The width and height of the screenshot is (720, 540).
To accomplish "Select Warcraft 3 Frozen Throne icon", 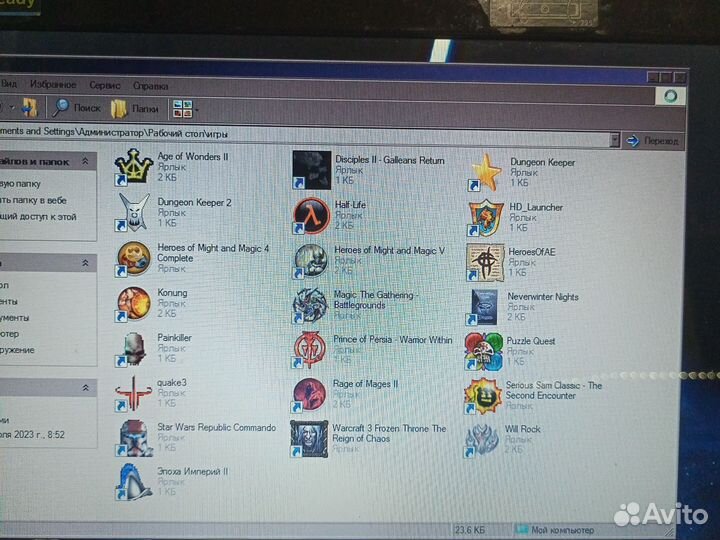I will (309, 439).
